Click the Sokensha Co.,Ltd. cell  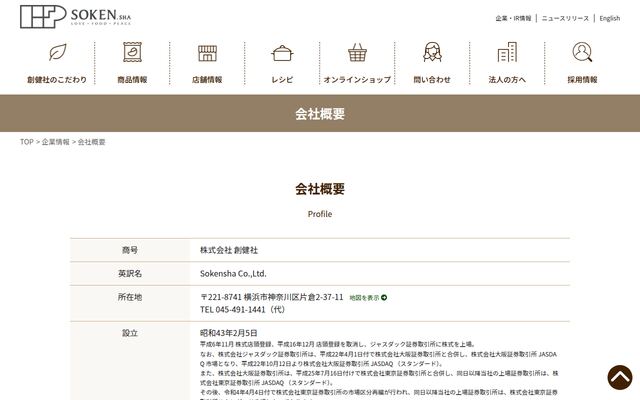tap(233, 273)
